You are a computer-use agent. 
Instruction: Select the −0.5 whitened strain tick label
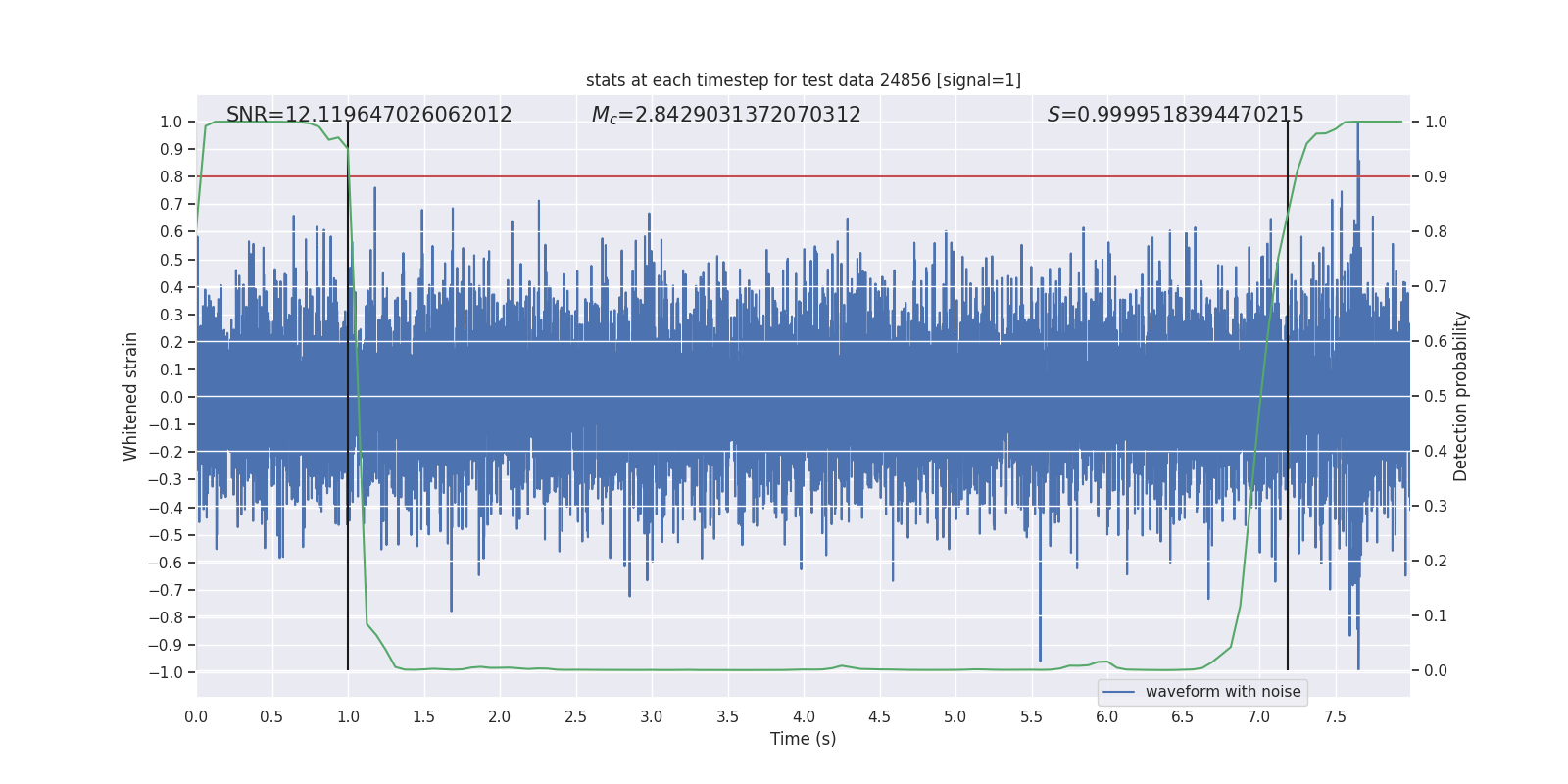pyautogui.click(x=166, y=536)
